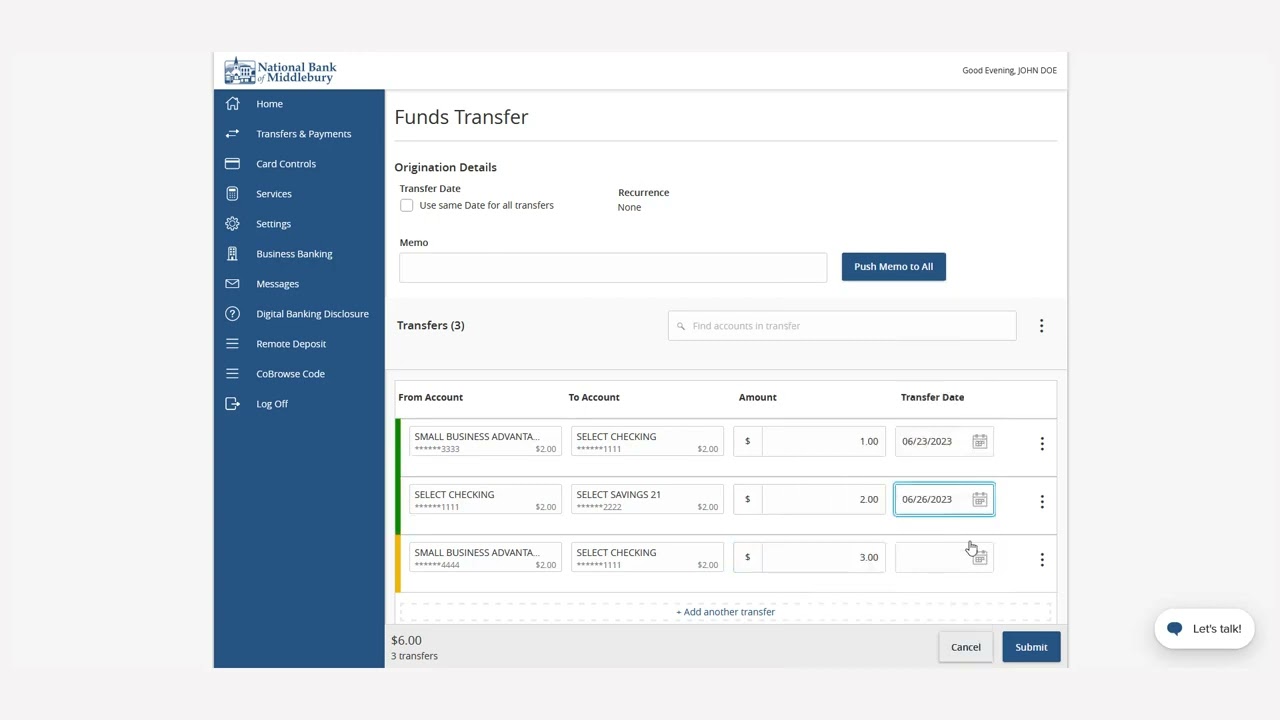Click Push Memo to All button

(893, 267)
